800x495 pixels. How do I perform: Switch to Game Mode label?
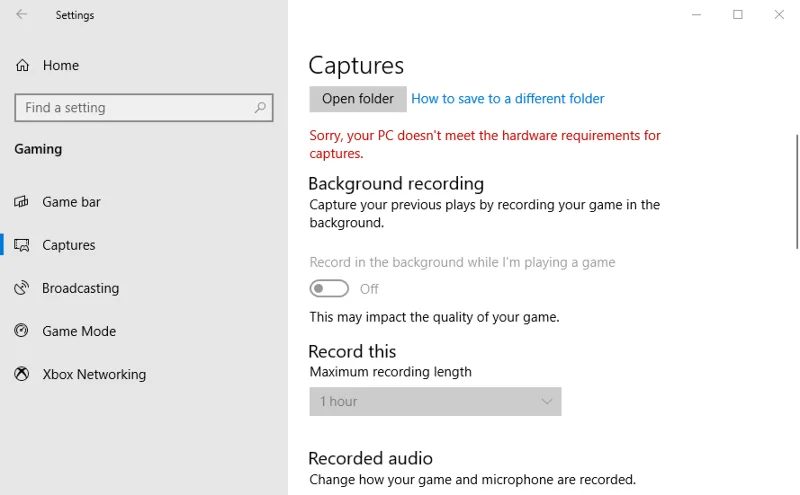pyautogui.click(x=79, y=331)
